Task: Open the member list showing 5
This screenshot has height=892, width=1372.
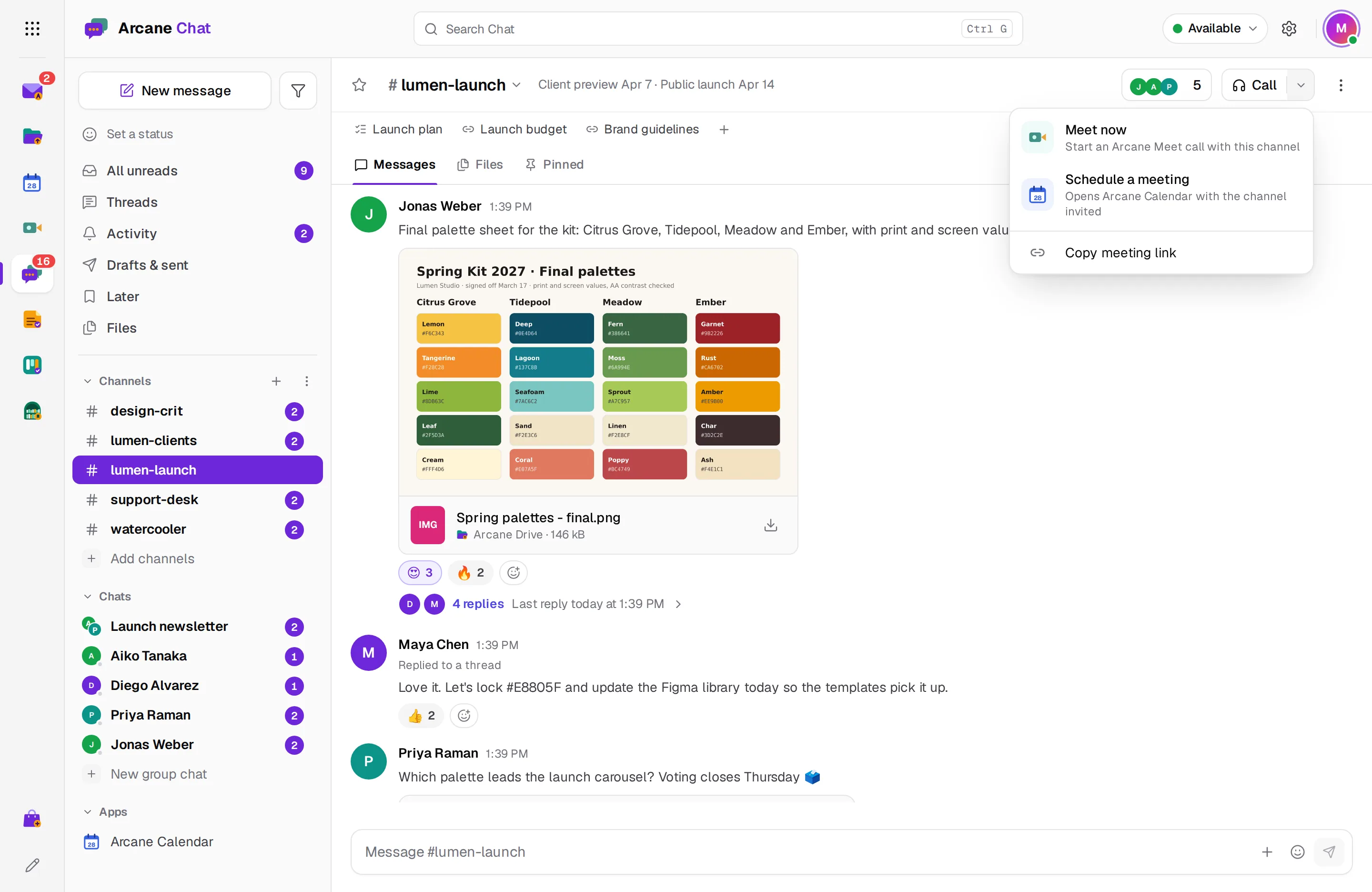Action: coord(1166,85)
